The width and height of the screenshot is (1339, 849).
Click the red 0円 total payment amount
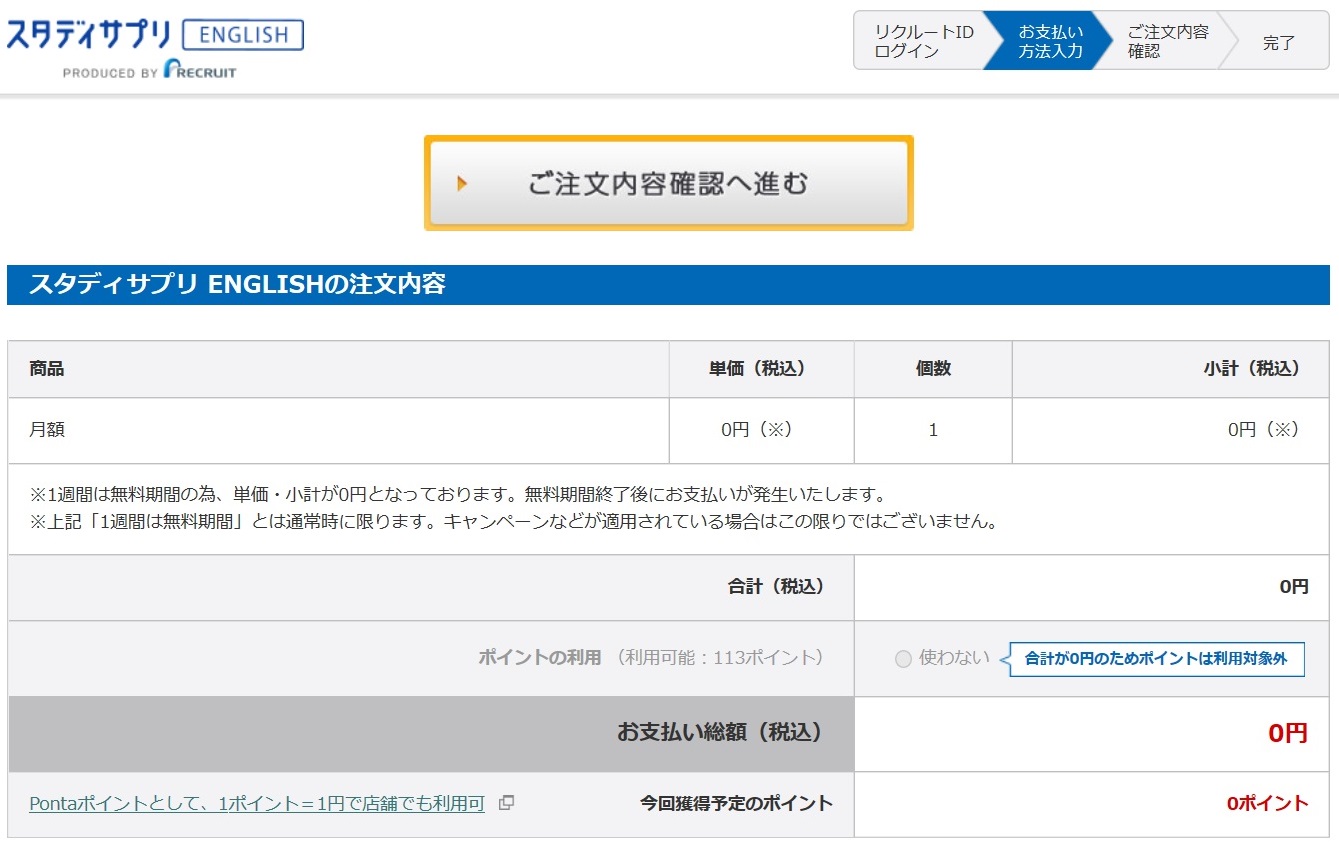(1288, 733)
